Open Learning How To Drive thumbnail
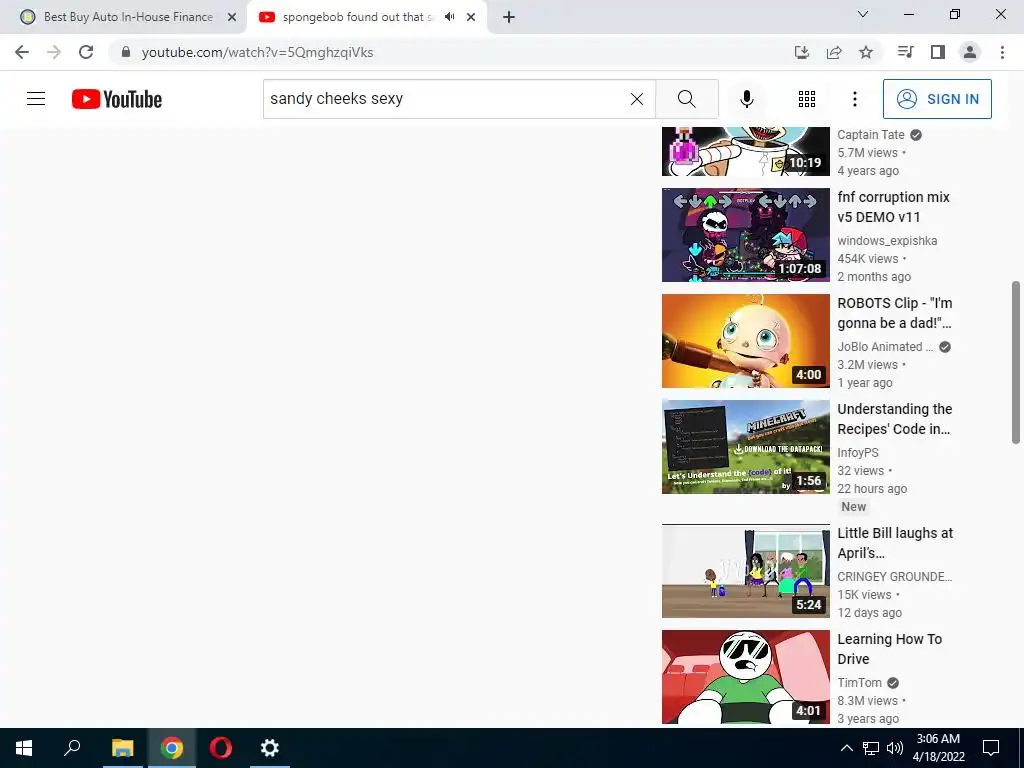Screen dimensions: 1024x768 click(x=746, y=677)
